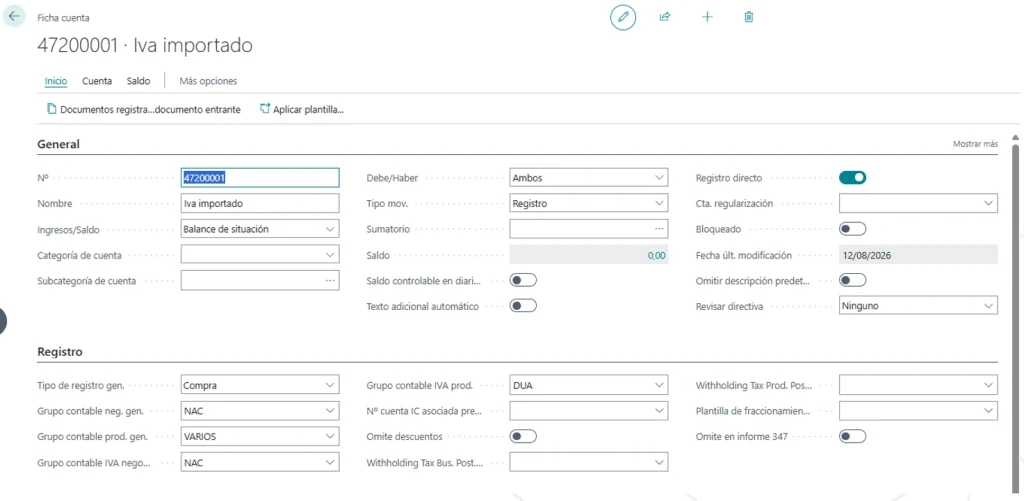Click the Nombre input field
1024x501 pixels.
[260, 203]
